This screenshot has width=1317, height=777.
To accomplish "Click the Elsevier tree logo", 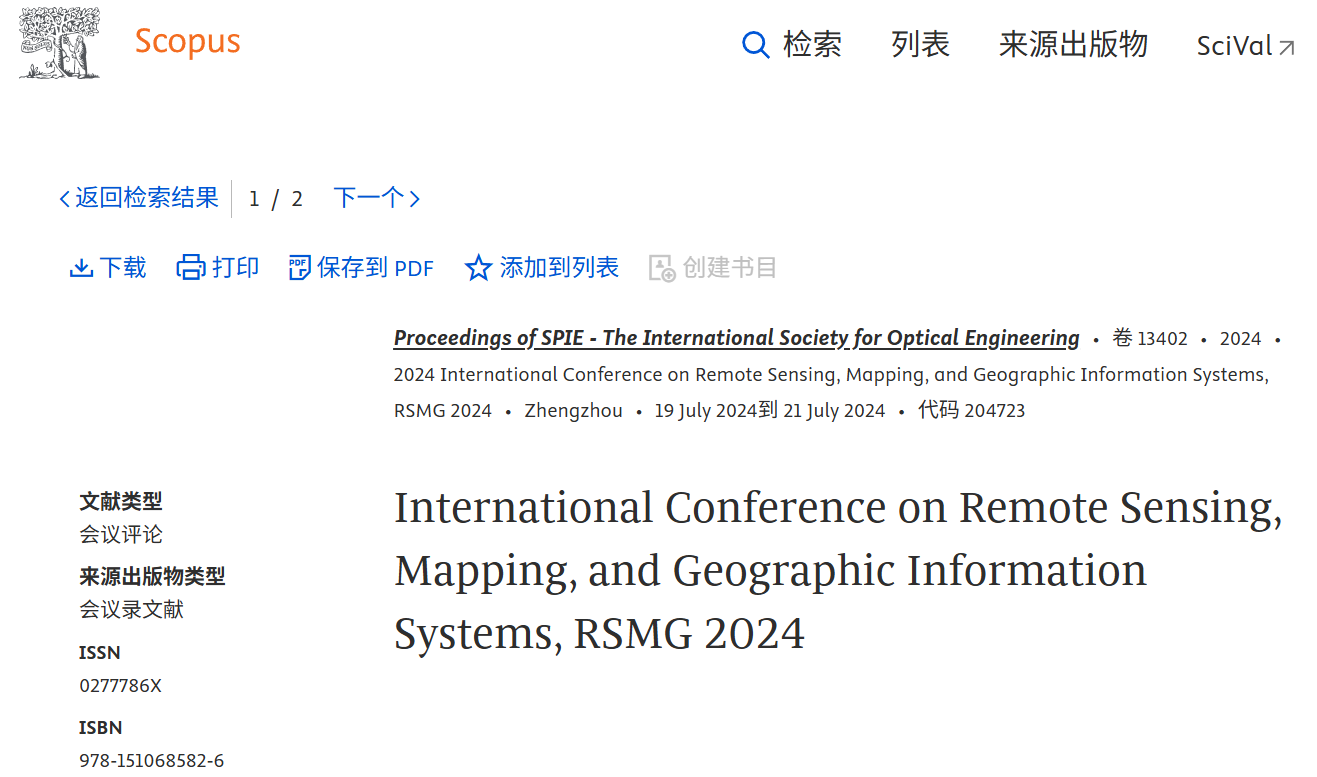I will coord(60,43).
